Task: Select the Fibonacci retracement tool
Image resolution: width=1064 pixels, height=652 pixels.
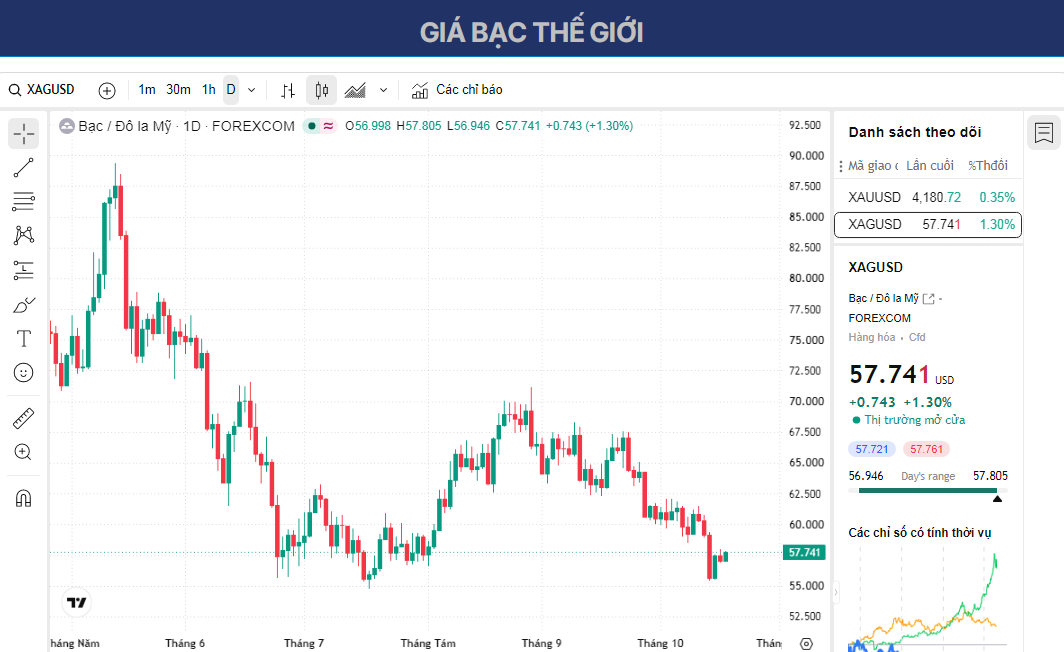Action: (24, 202)
